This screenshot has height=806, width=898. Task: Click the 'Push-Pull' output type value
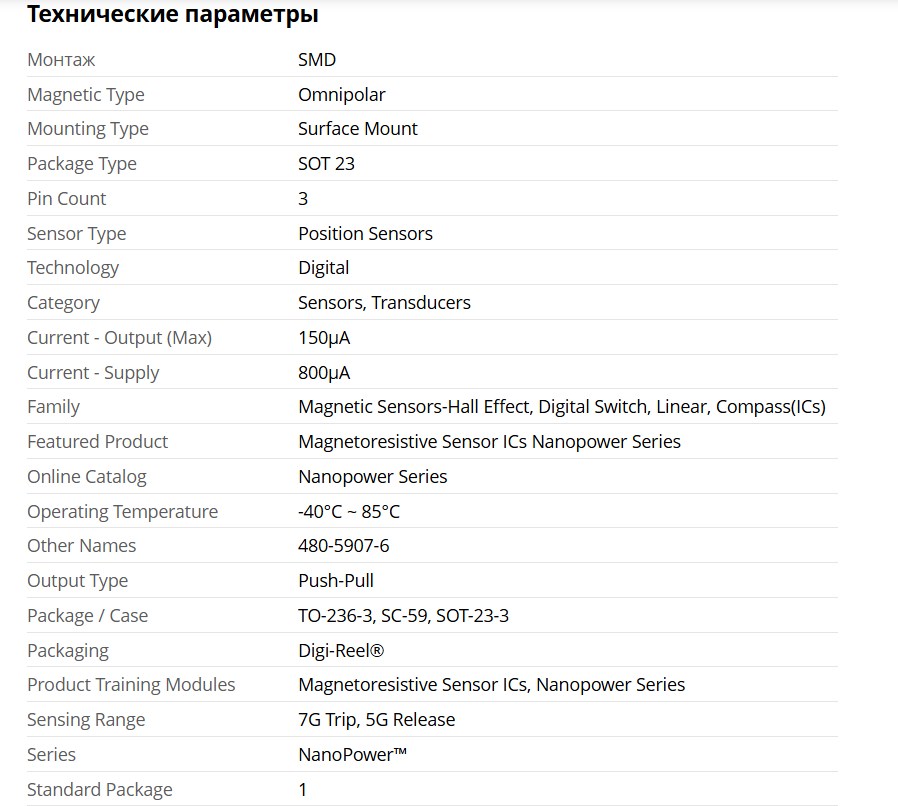[x=336, y=581]
